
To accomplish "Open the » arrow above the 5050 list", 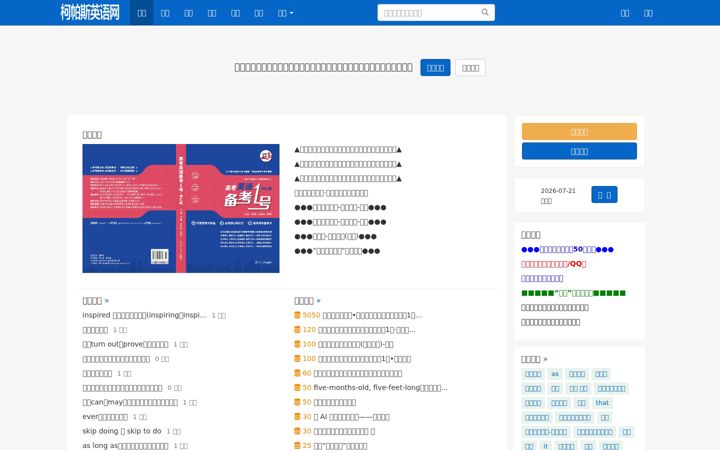I will coord(319,300).
